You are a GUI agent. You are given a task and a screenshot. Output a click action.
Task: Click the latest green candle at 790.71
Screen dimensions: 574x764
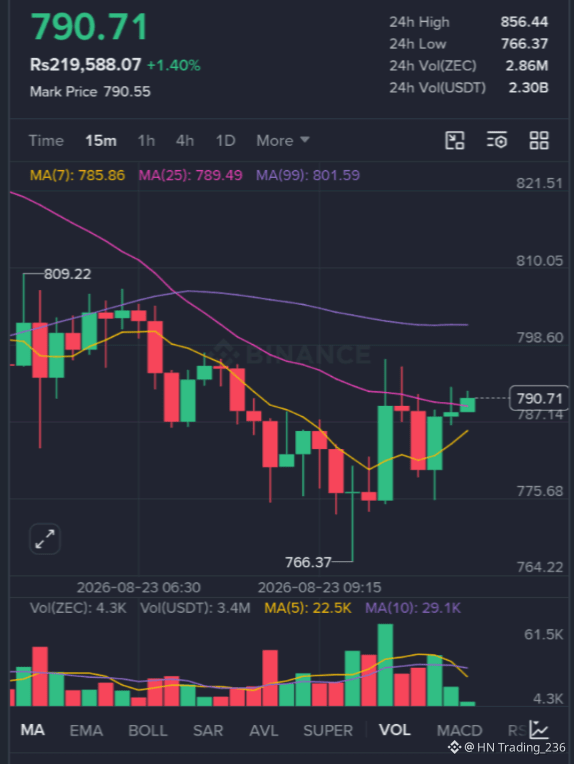pos(467,404)
